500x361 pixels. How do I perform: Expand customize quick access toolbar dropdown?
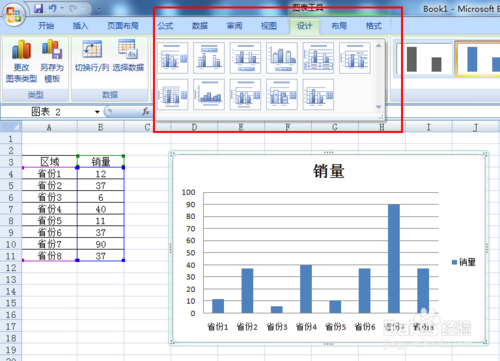point(99,8)
